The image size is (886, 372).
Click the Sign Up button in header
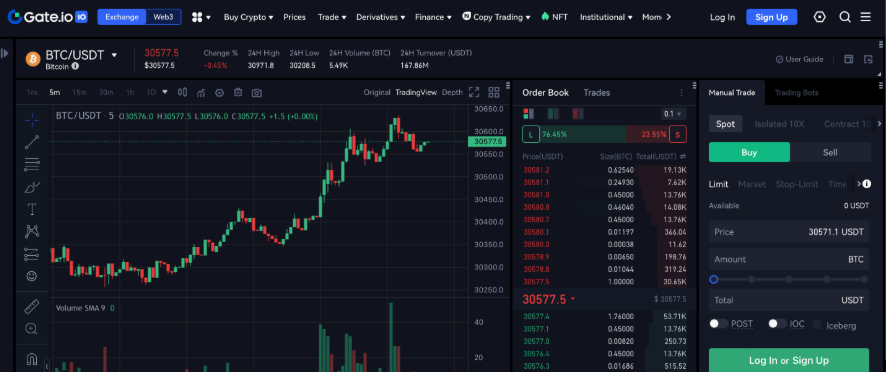tap(771, 17)
